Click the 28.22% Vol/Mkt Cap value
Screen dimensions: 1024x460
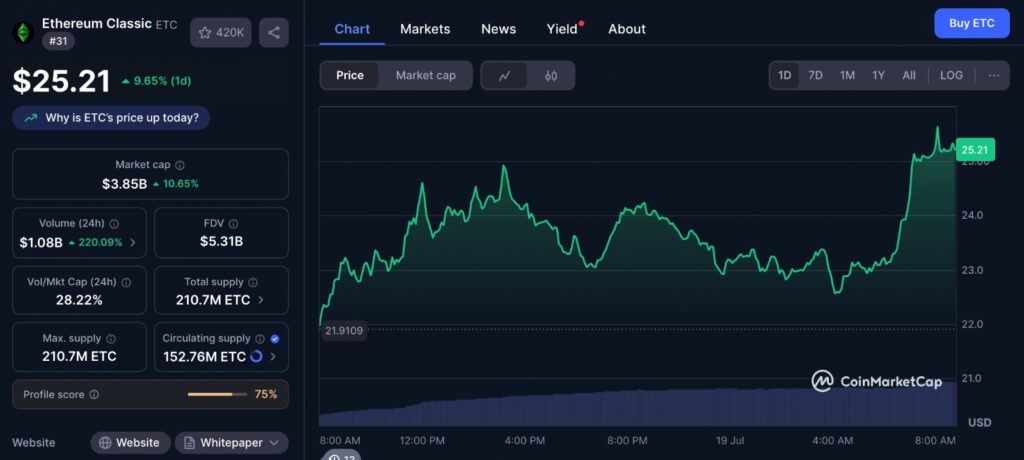click(80, 301)
